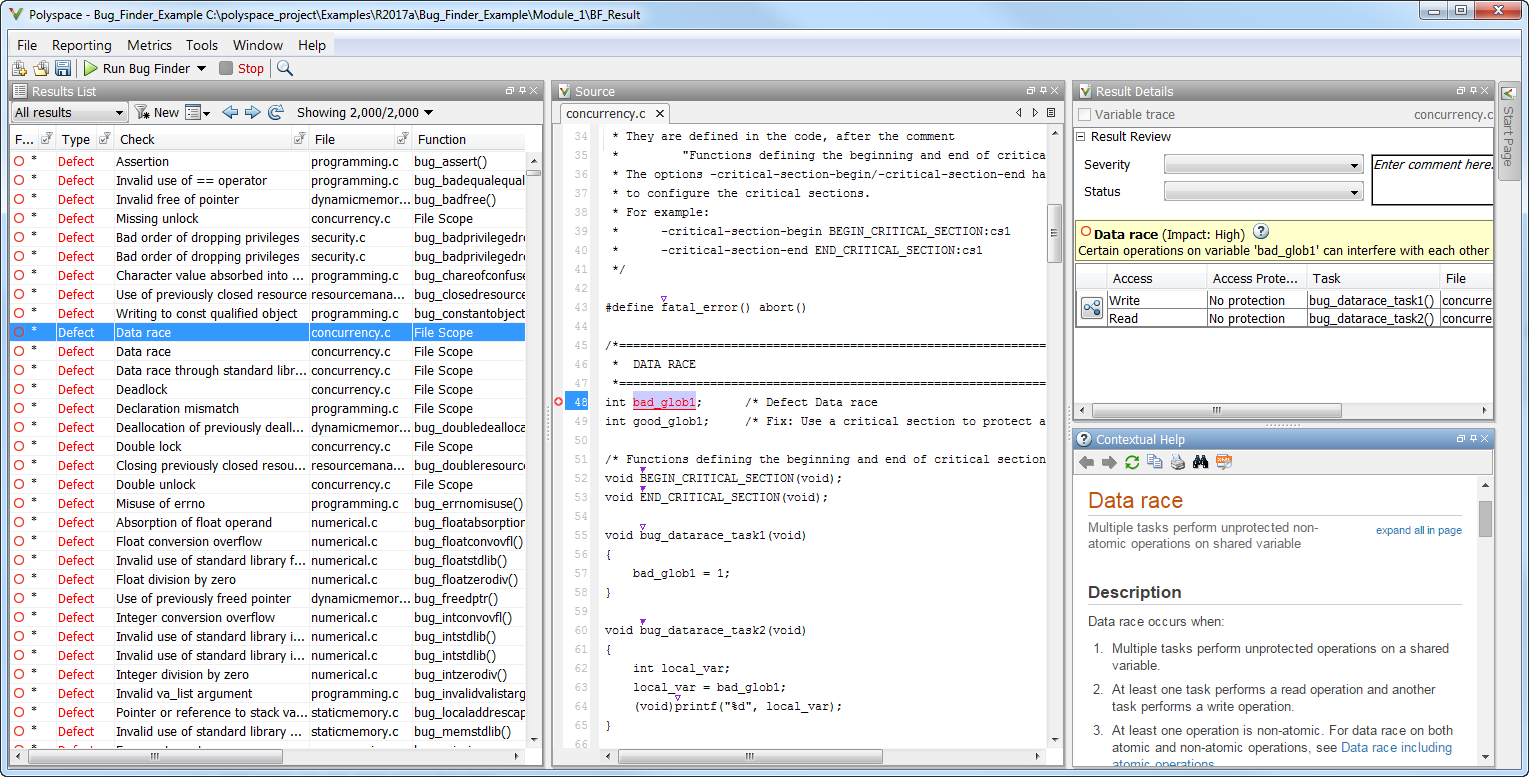Open the Metrics menu

tap(149, 45)
